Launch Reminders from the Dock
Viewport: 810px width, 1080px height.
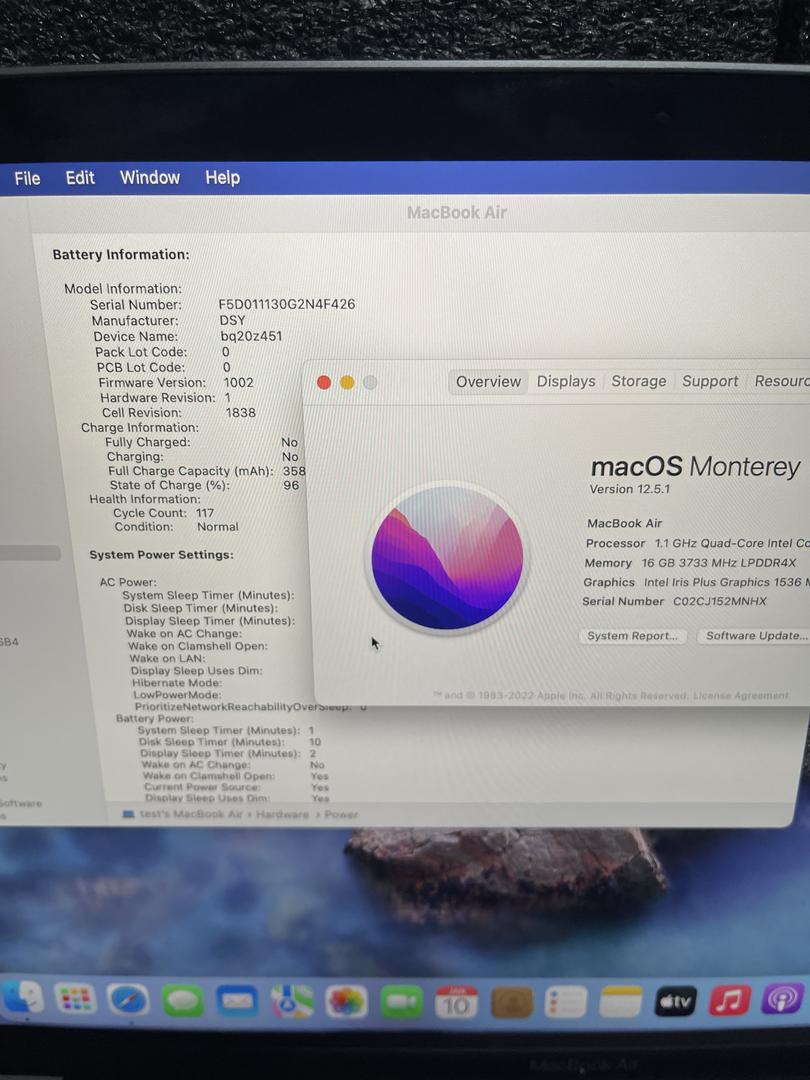[565, 1001]
